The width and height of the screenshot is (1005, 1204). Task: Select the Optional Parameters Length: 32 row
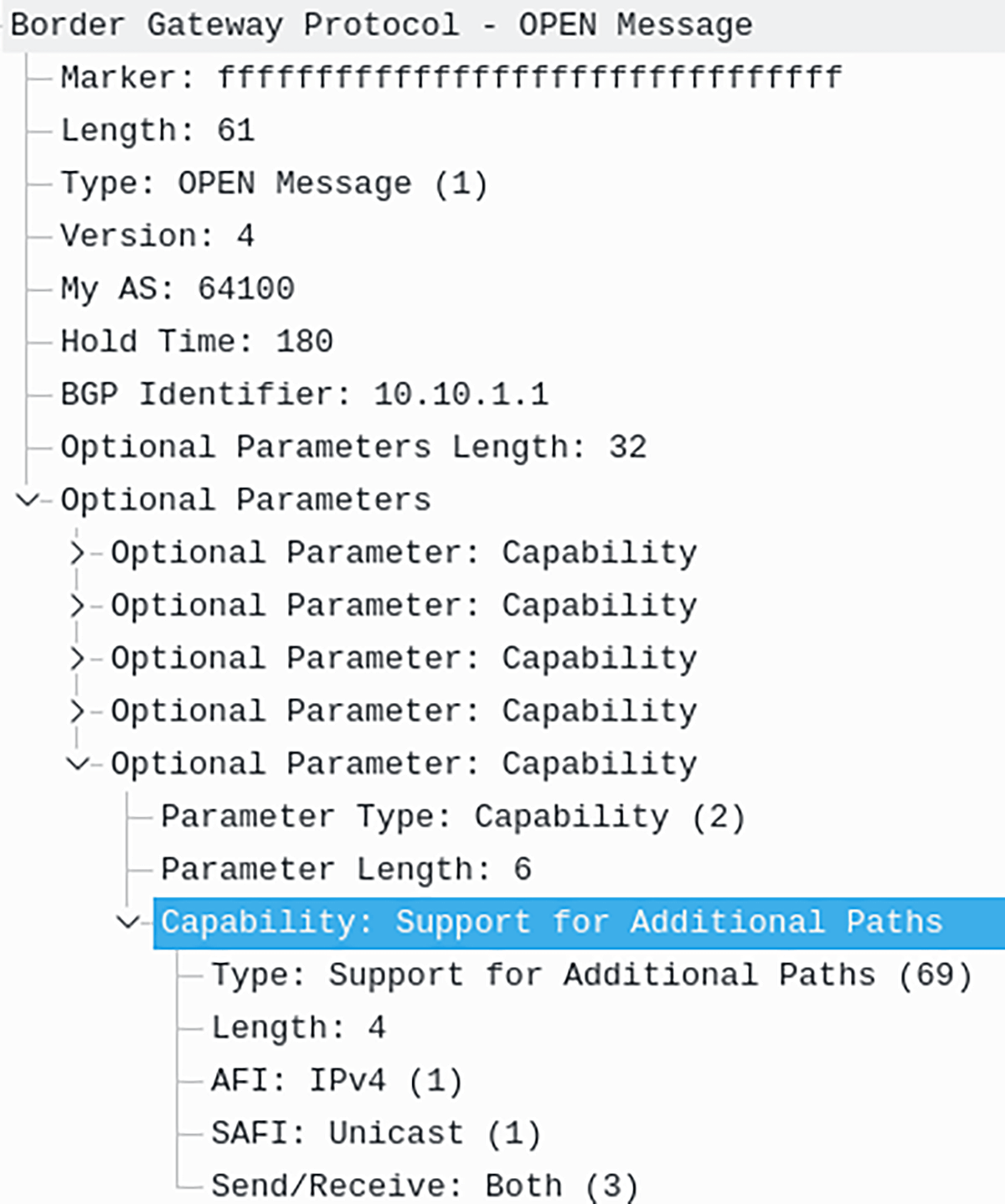(x=352, y=447)
